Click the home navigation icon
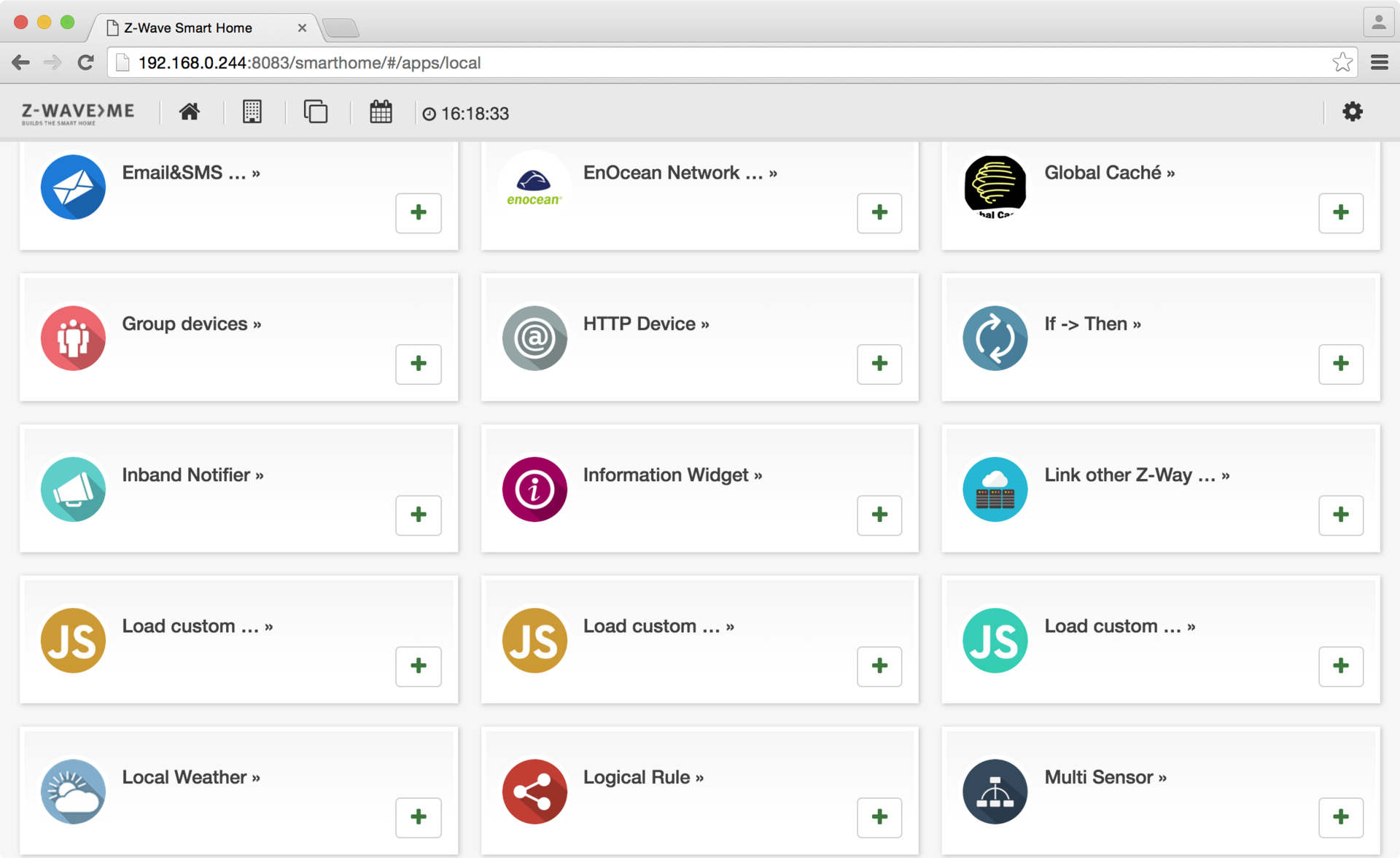 coord(189,111)
